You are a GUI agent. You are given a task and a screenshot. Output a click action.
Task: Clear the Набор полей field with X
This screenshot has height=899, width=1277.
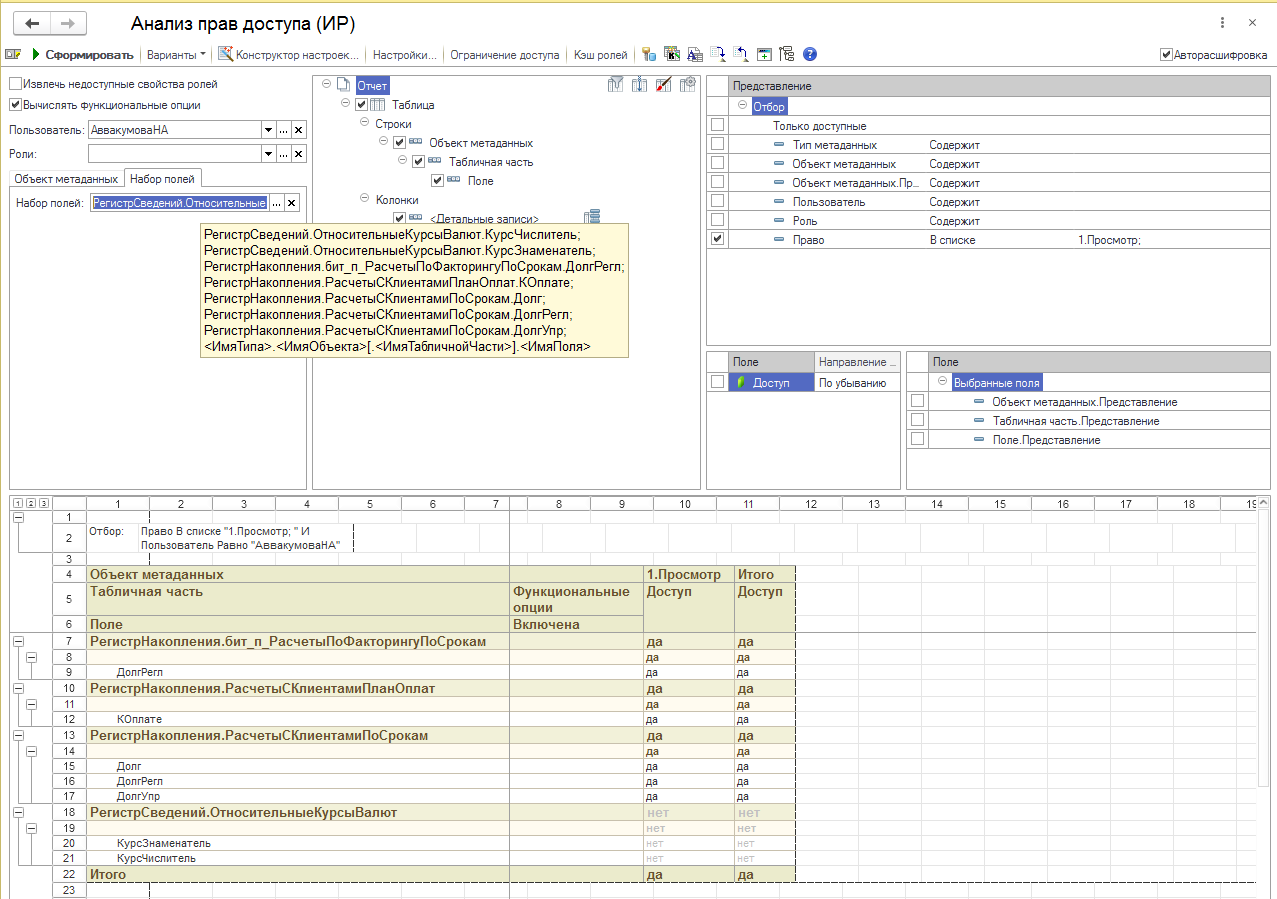coord(292,203)
